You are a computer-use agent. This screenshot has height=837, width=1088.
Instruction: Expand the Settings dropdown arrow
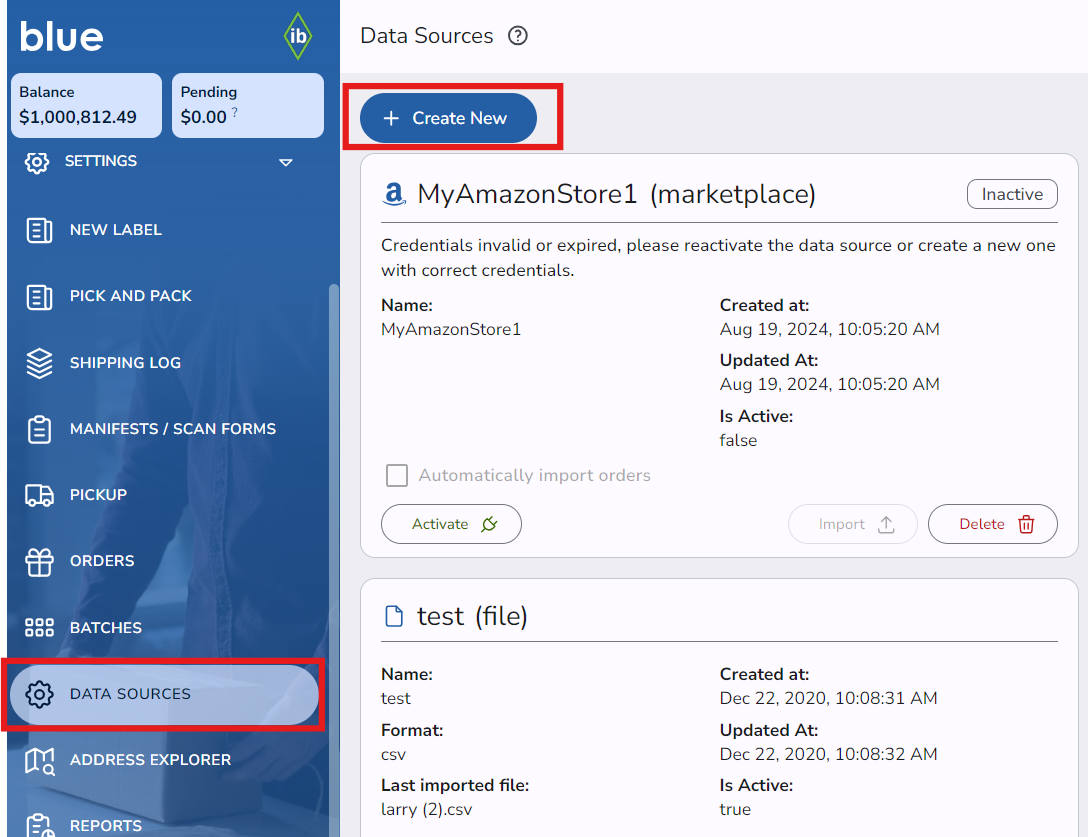(x=285, y=162)
